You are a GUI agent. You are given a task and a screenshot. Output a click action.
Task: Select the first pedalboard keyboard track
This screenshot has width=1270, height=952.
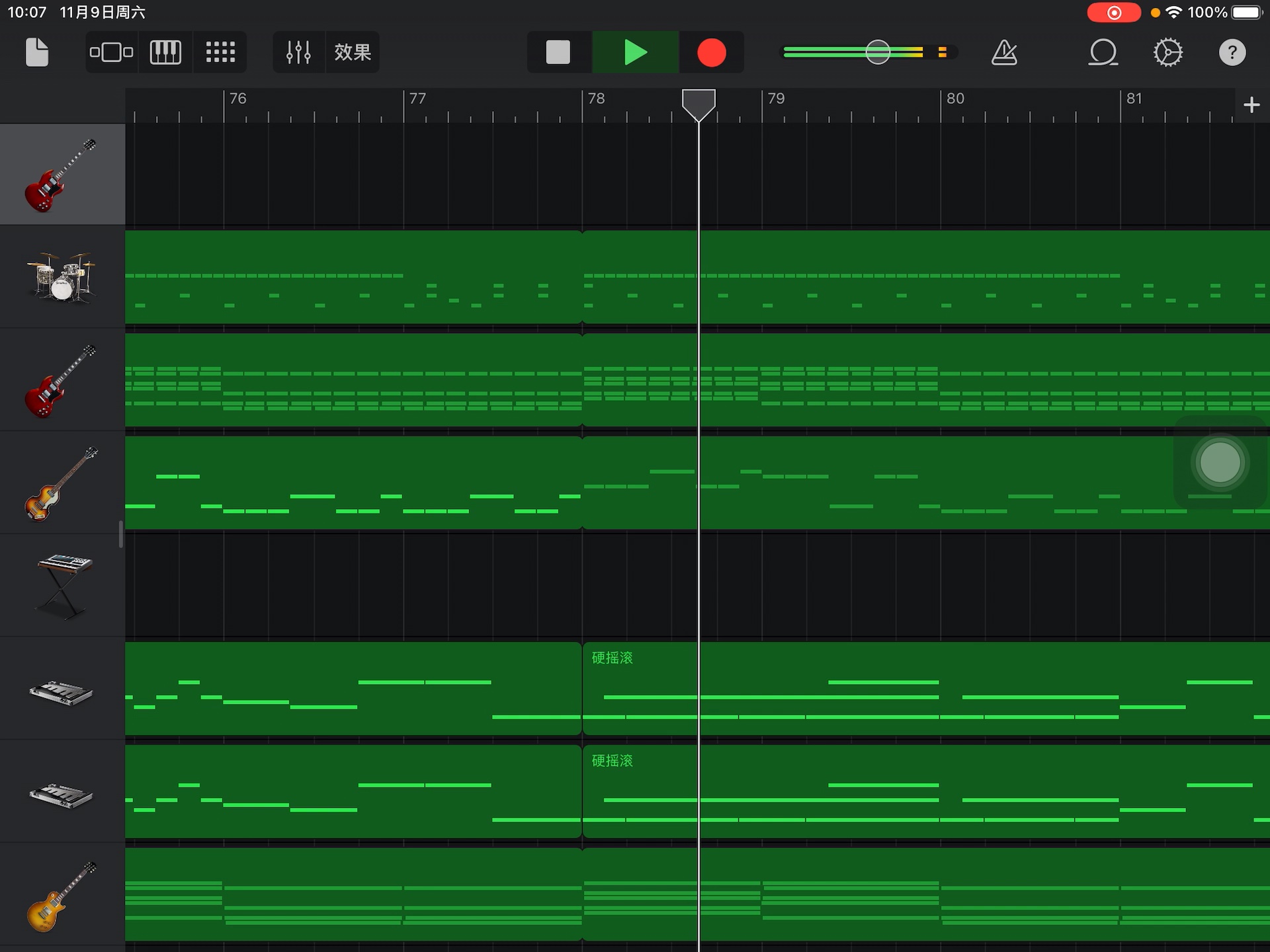pyautogui.click(x=63, y=690)
